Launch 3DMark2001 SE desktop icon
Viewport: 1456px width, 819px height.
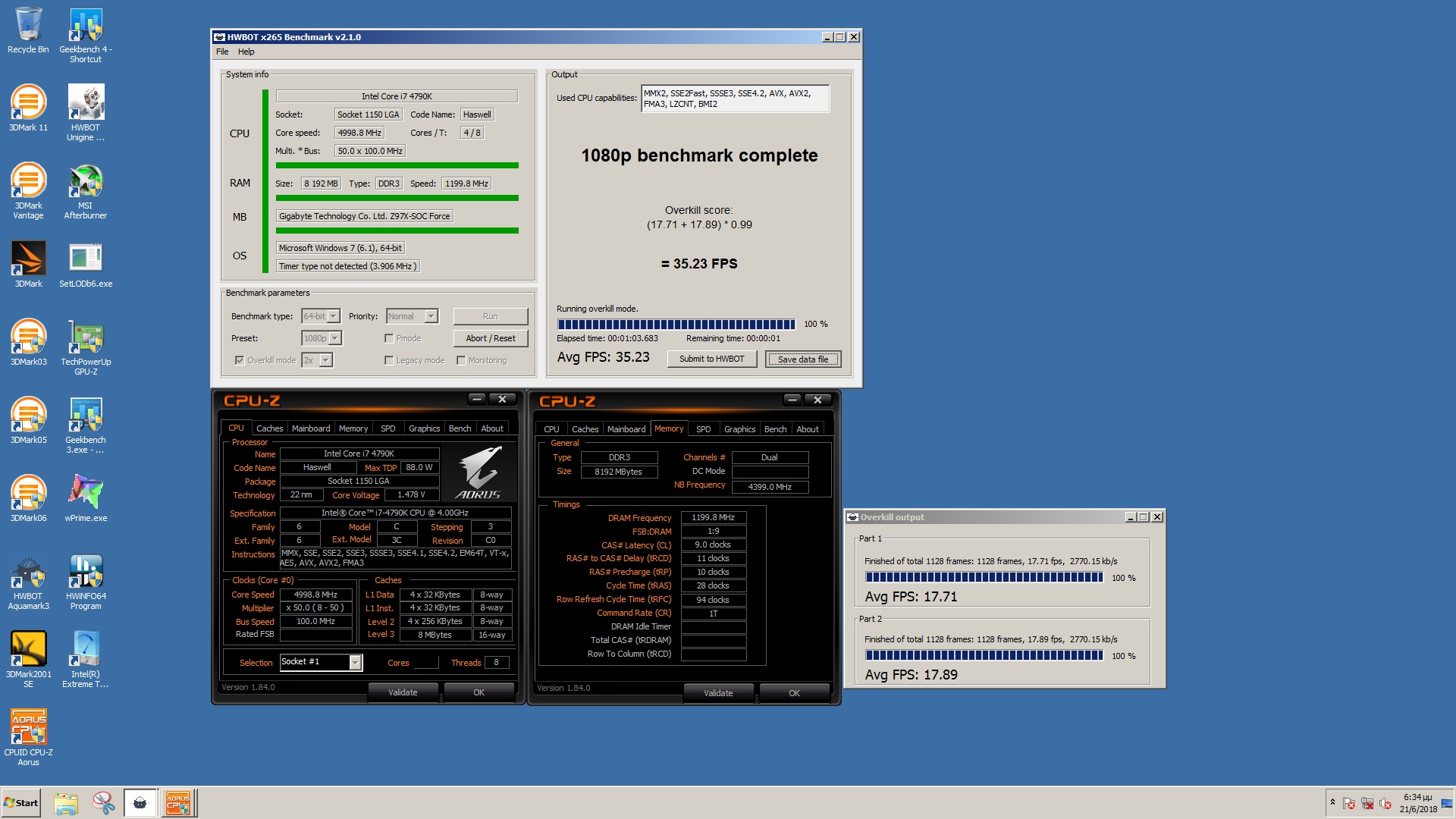[x=28, y=659]
